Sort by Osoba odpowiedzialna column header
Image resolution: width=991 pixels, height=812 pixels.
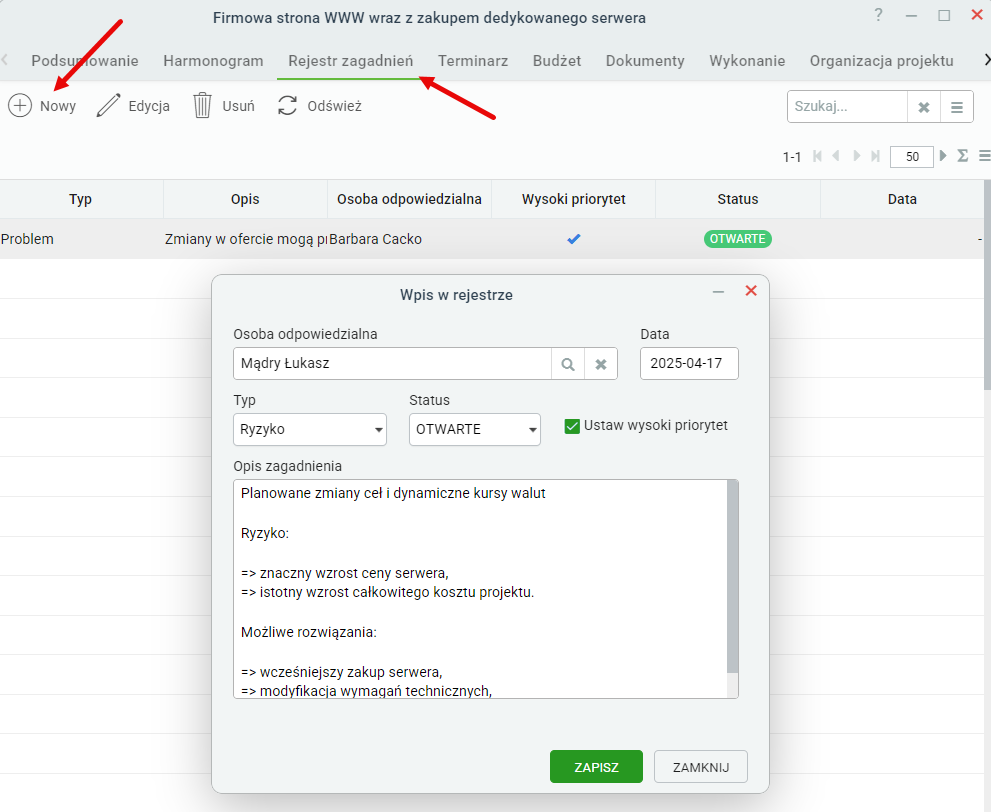tap(410, 199)
